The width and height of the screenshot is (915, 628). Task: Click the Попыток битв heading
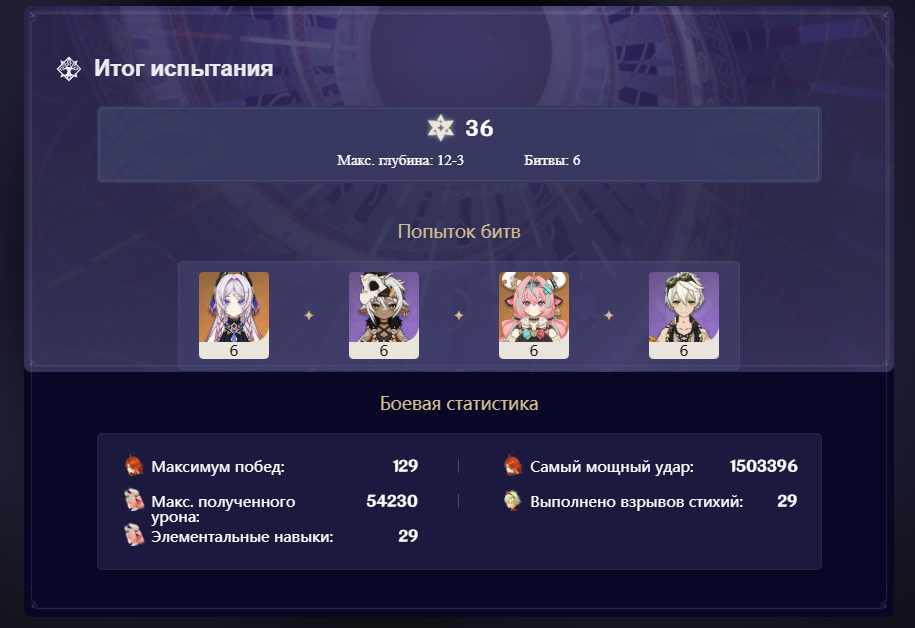(459, 232)
